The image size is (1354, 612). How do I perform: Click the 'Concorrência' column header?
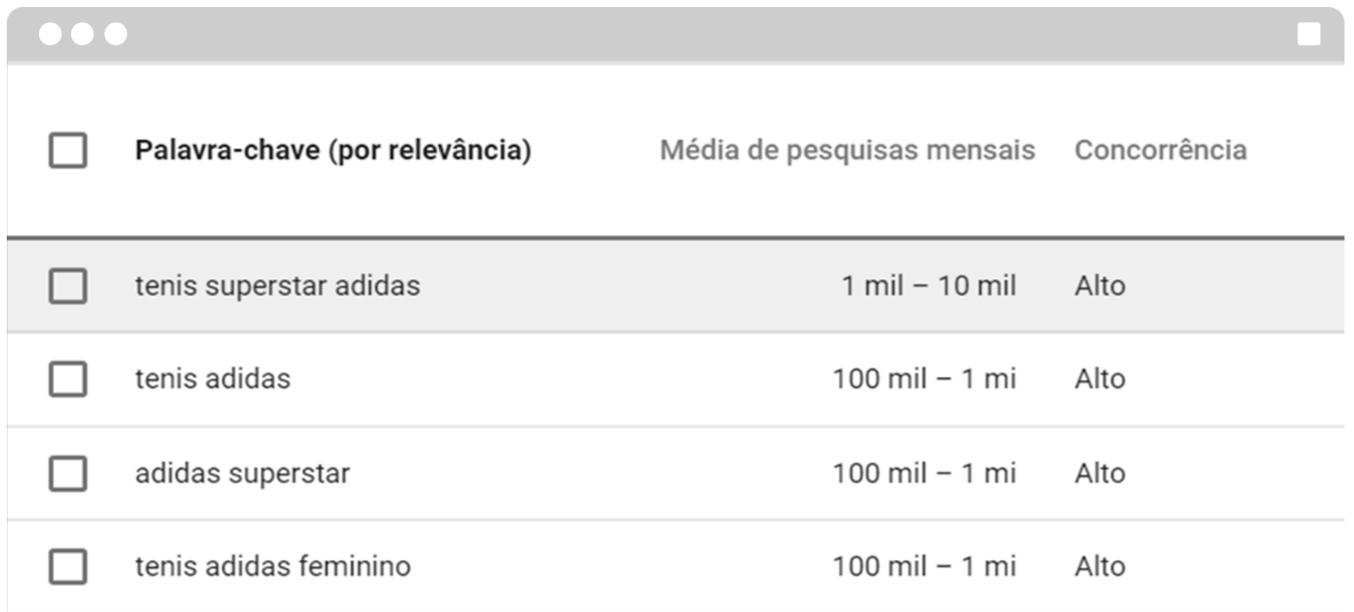click(x=1160, y=151)
